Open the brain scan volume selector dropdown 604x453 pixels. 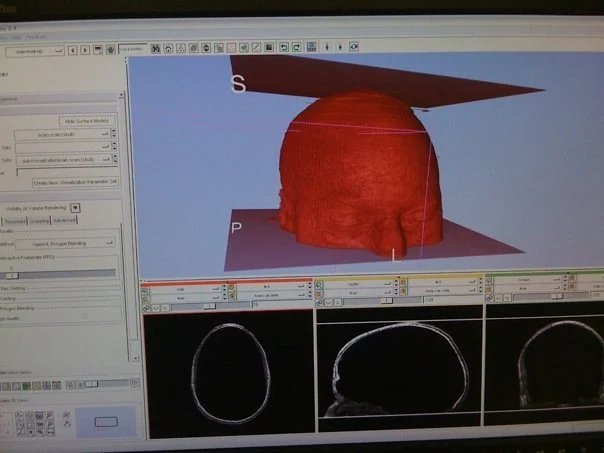[x=62, y=134]
